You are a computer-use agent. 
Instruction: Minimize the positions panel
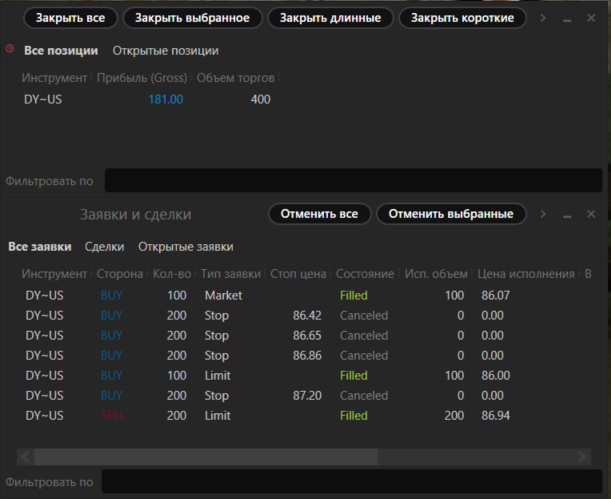[567, 18]
